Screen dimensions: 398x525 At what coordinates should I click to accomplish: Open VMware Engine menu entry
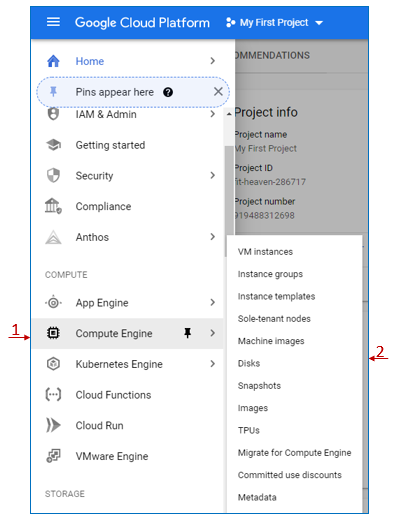[112, 456]
